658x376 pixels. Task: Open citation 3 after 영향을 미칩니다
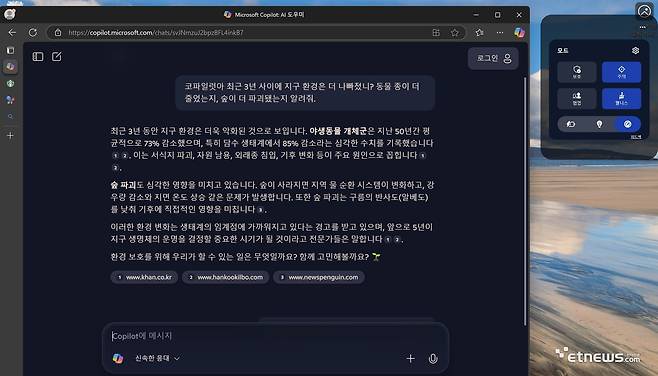pos(261,210)
